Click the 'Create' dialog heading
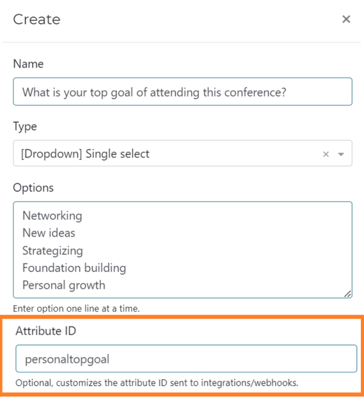This screenshot has height=410, width=364. 37,19
